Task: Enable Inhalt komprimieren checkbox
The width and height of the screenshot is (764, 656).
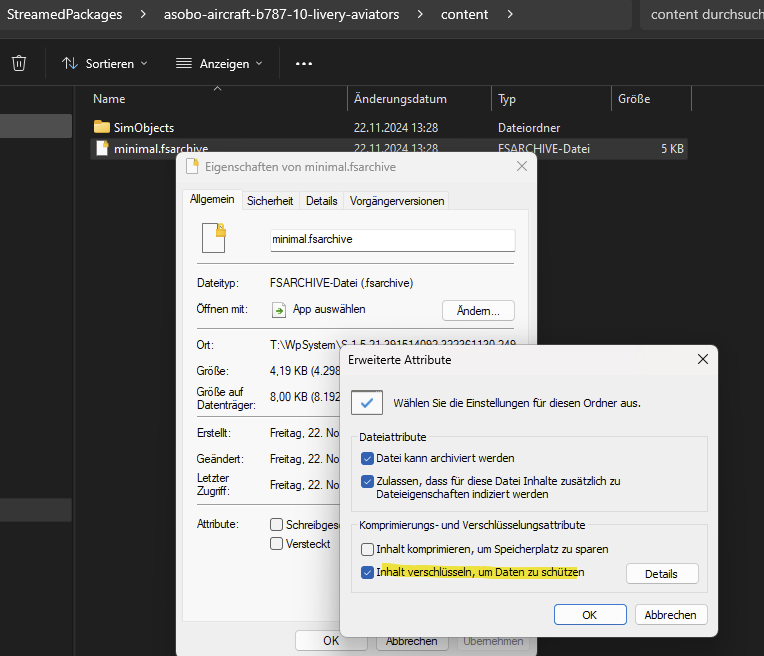Action: click(367, 549)
